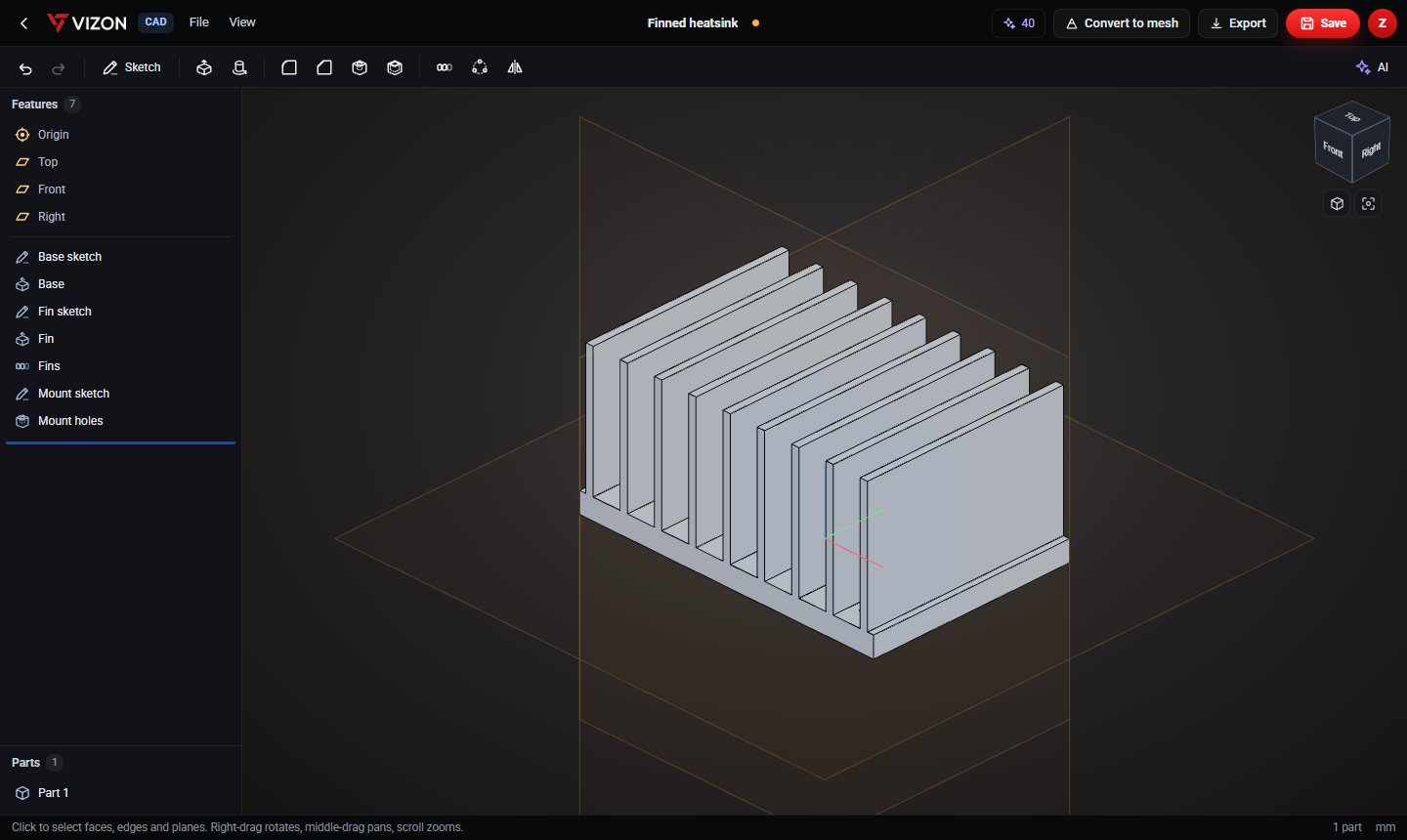Export the model
The width and height of the screenshot is (1407, 840).
click(x=1238, y=23)
